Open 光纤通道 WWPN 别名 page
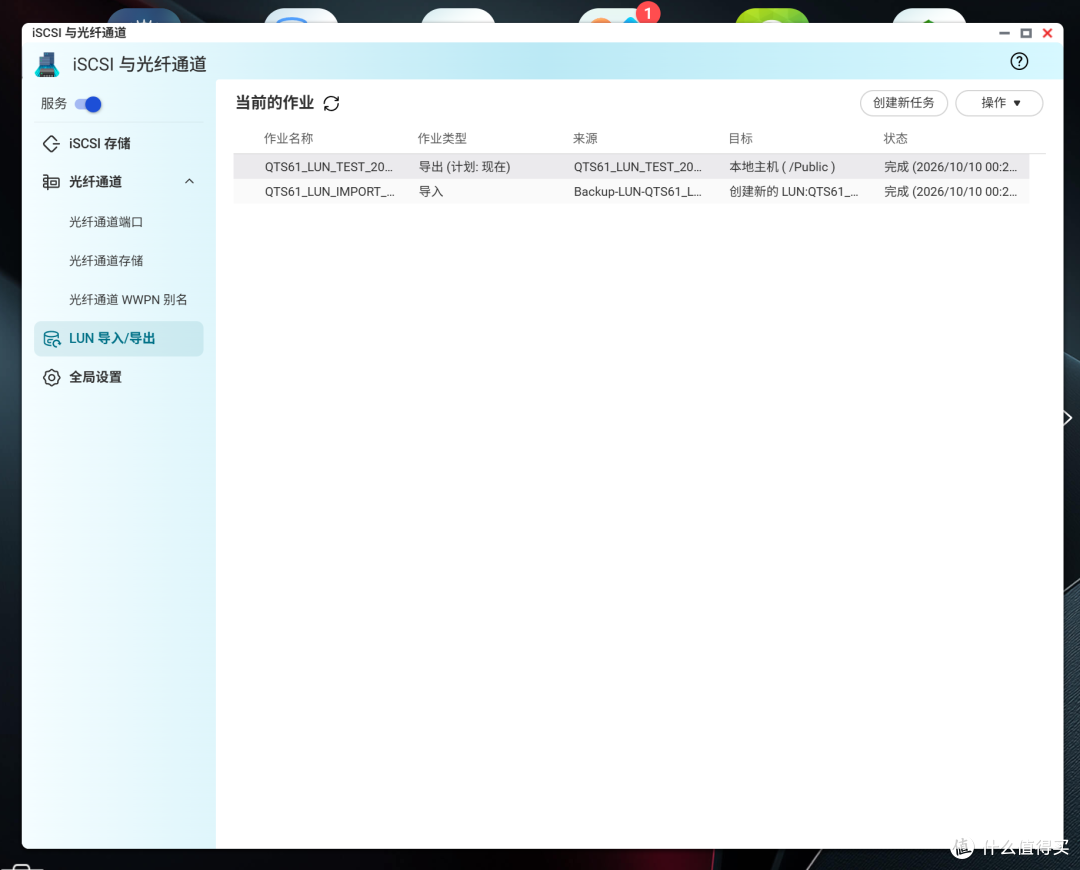Image resolution: width=1080 pixels, height=870 pixels. 128,300
